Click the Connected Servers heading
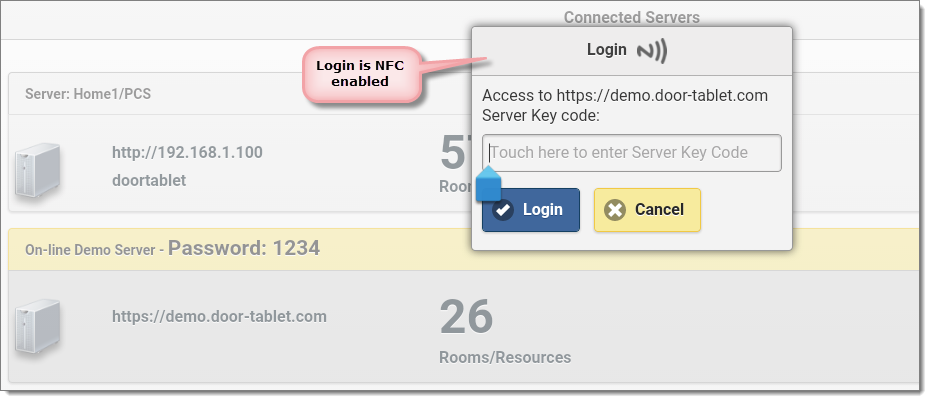This screenshot has height=401, width=930. point(631,17)
